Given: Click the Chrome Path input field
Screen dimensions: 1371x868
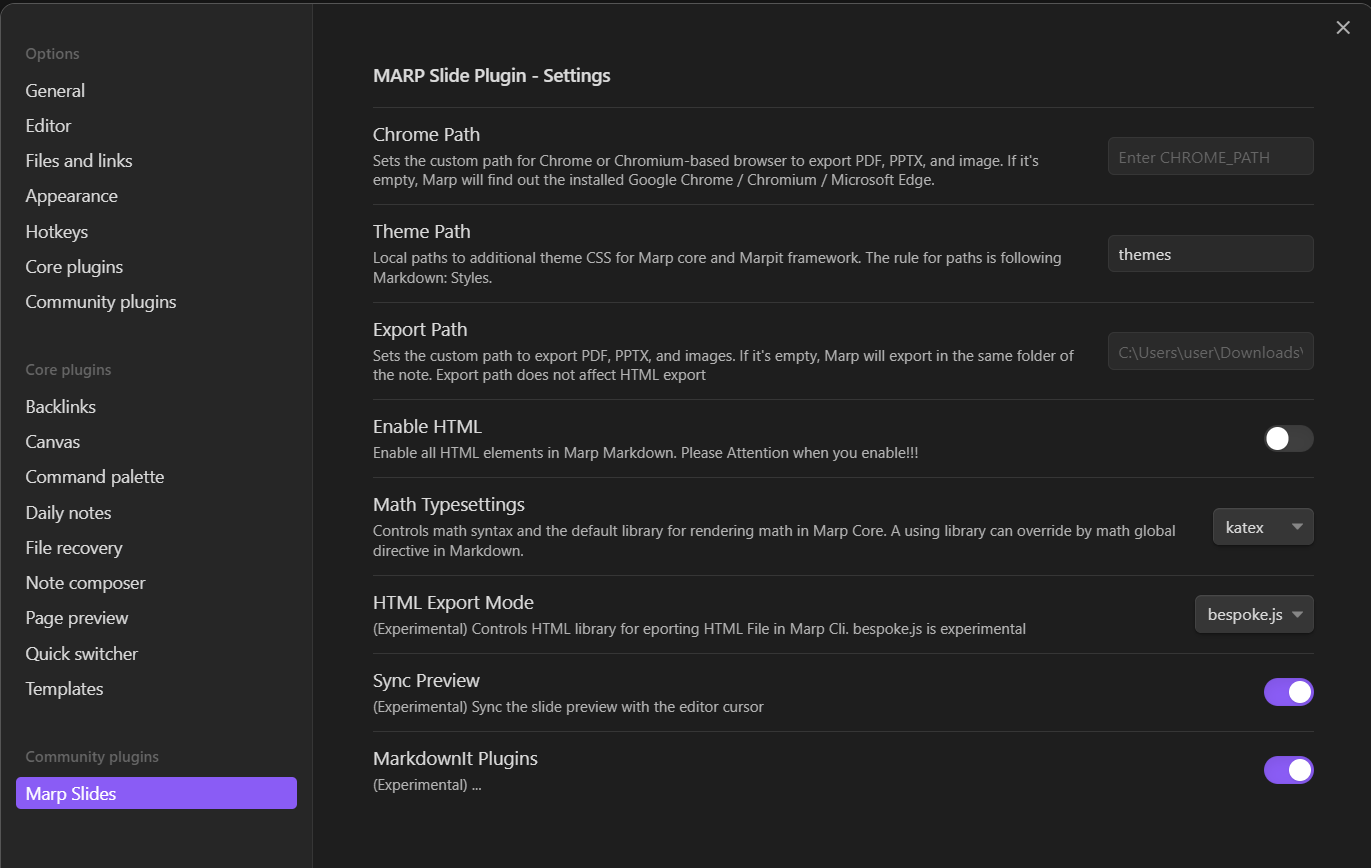Looking at the screenshot, I should (1210, 157).
